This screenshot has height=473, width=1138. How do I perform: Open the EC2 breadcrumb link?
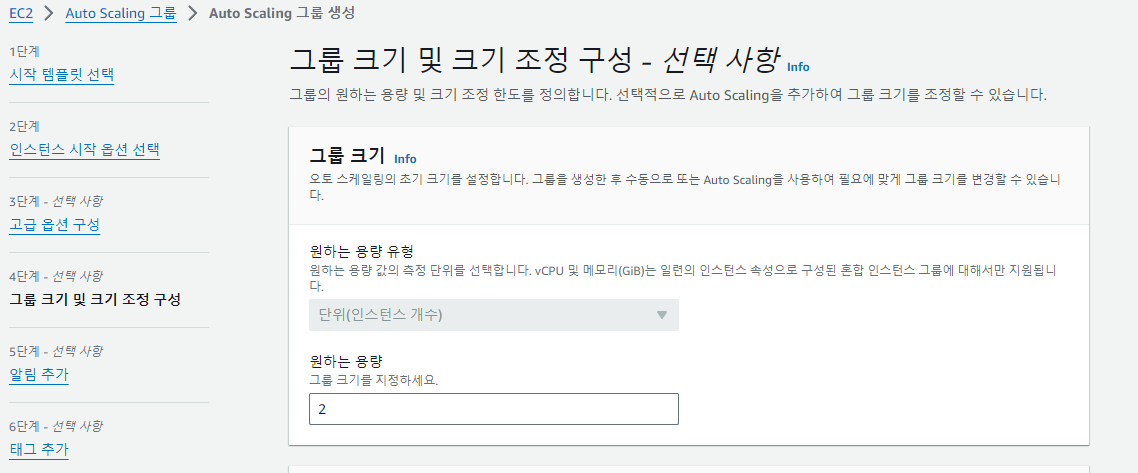(21, 13)
